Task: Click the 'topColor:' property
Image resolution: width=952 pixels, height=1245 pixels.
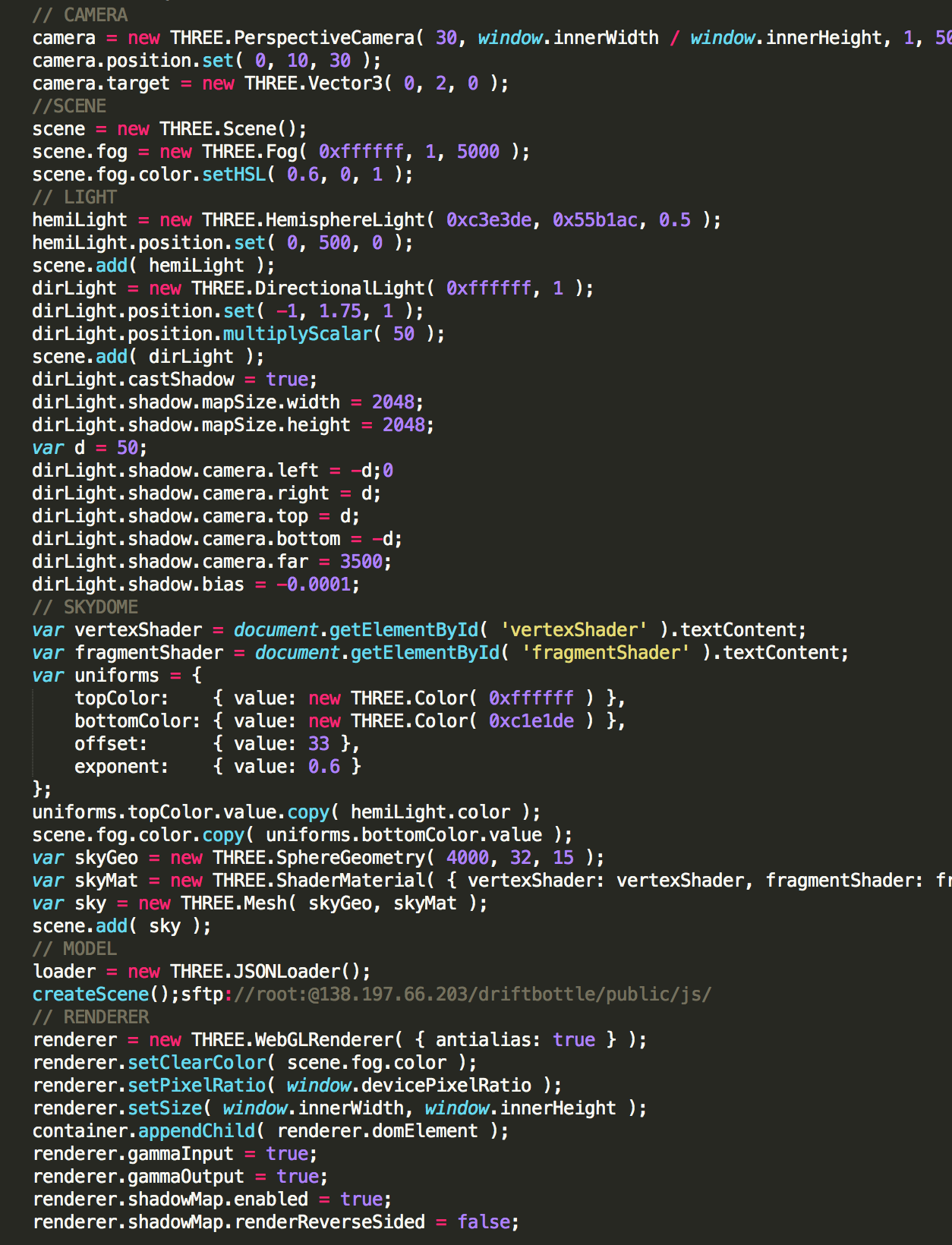Action: click(121, 698)
